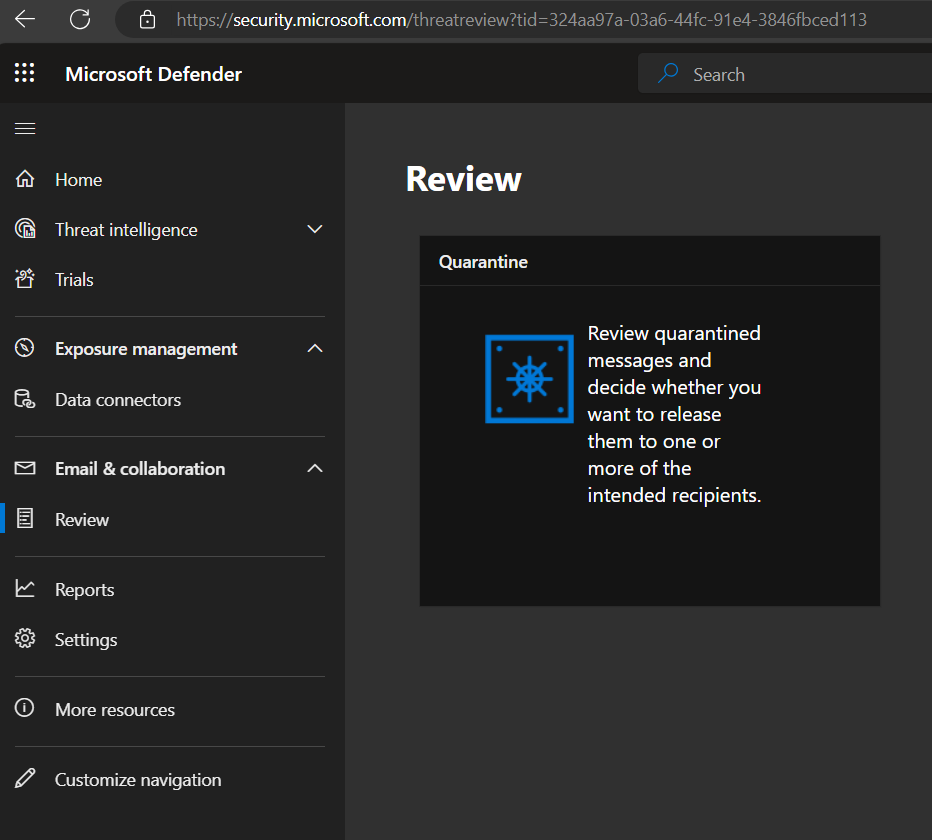
Task: Click the Microsoft Defender title
Action: click(x=153, y=74)
